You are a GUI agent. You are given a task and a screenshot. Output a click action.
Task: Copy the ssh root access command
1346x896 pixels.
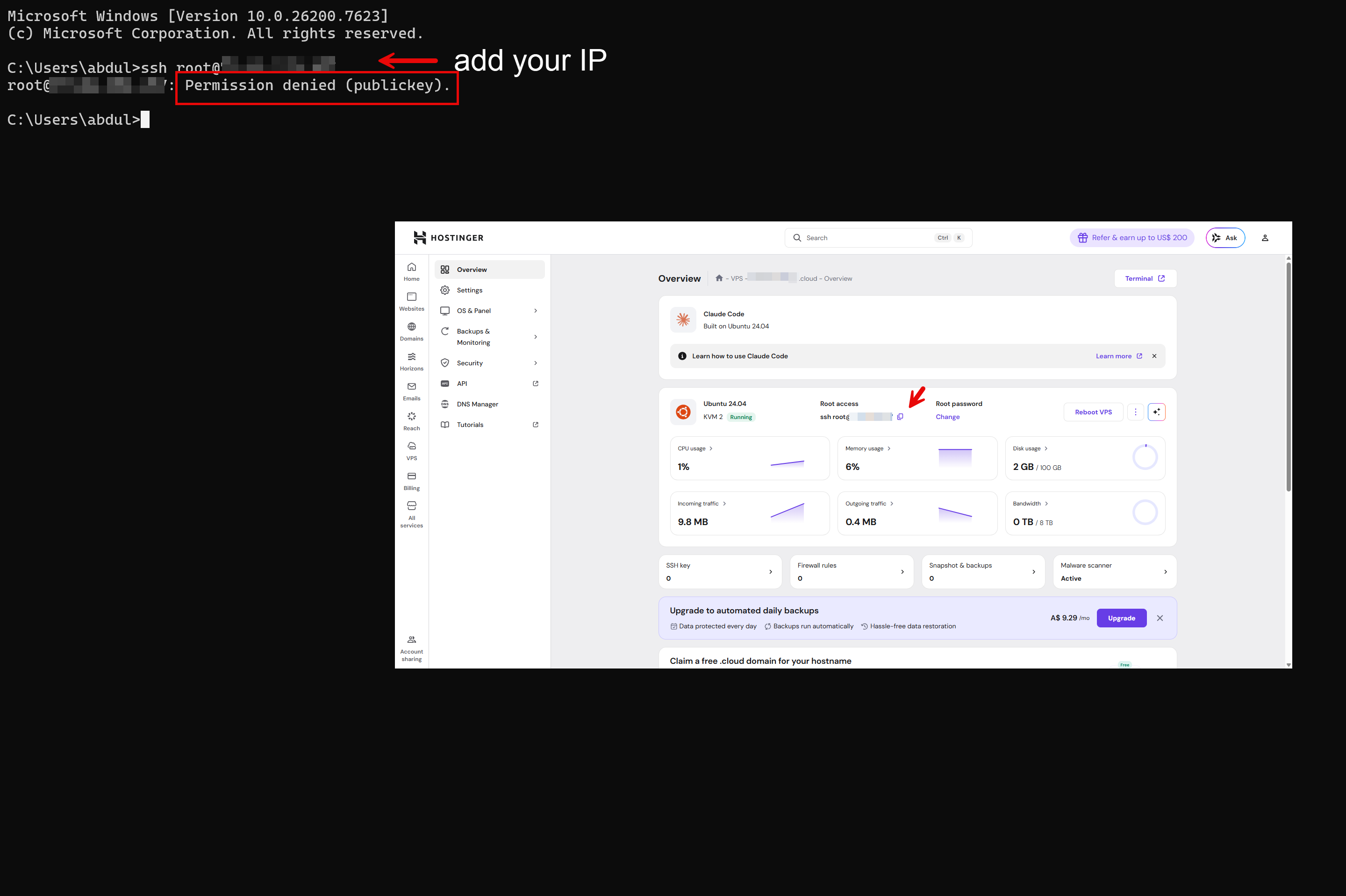pyautogui.click(x=900, y=417)
